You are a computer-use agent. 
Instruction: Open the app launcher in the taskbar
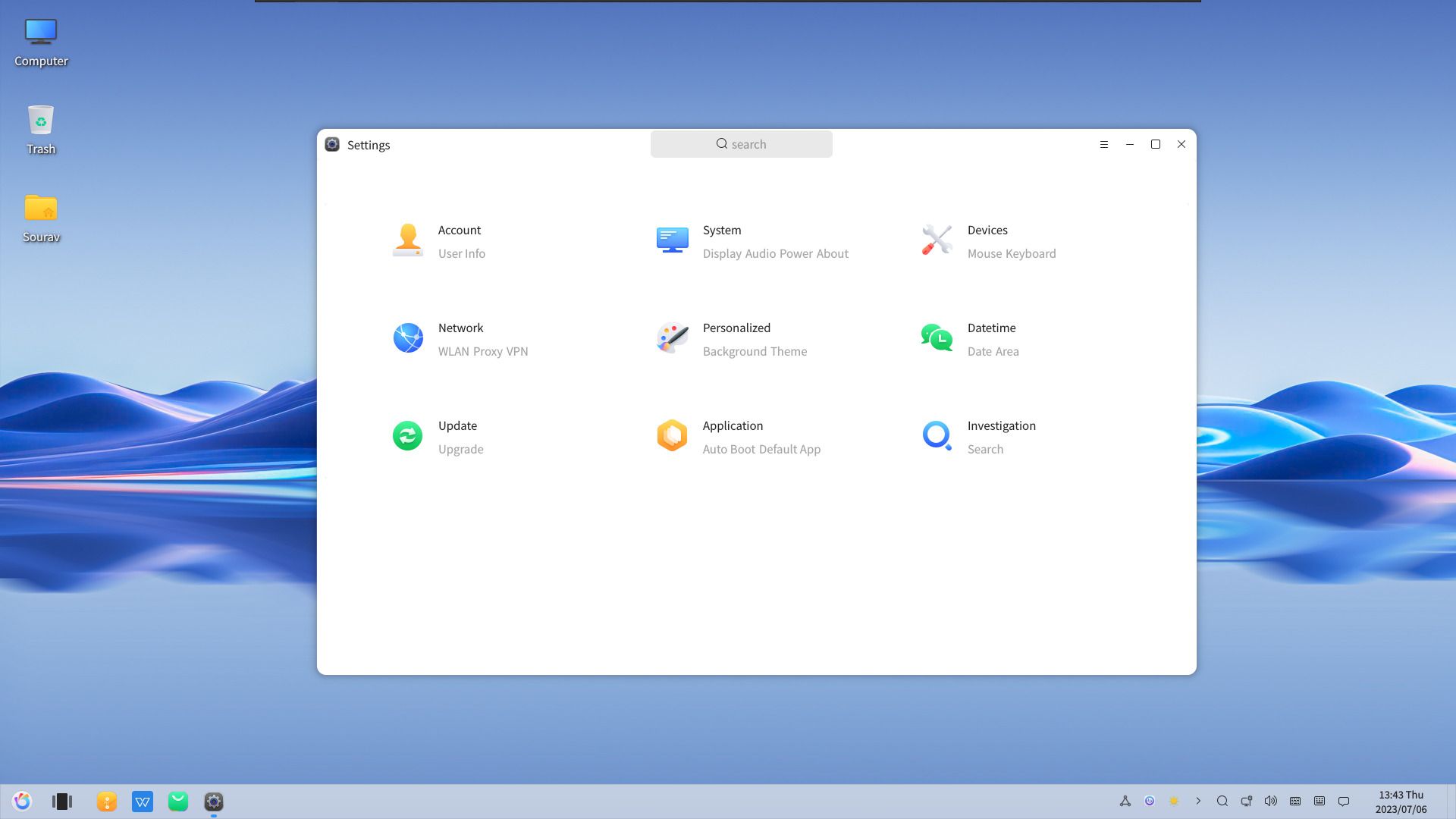[x=22, y=800]
